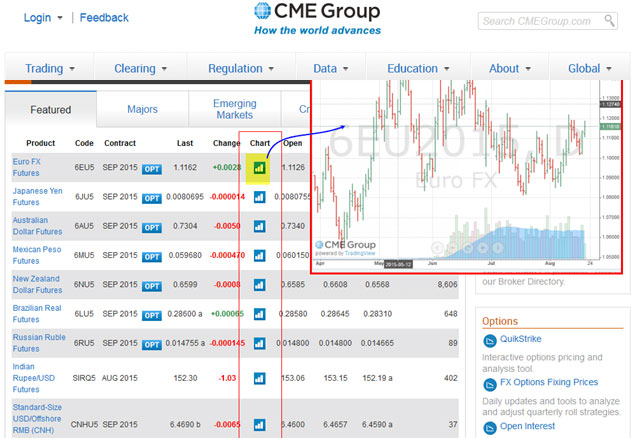Switch to the Emerging Markets tab
Screen dimensions: 631x438
235,109
